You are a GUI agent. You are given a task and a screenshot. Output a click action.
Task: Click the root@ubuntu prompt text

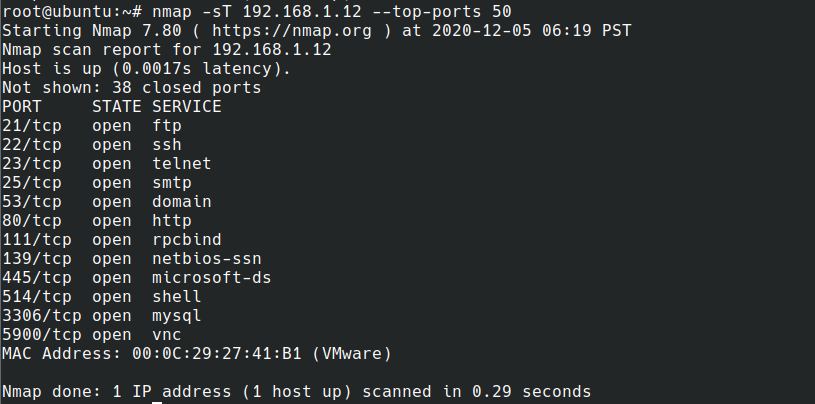[x=52, y=10]
